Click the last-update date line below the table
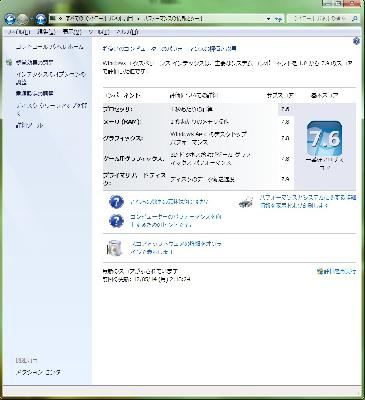365x400 pixels. pyautogui.click(x=147, y=279)
